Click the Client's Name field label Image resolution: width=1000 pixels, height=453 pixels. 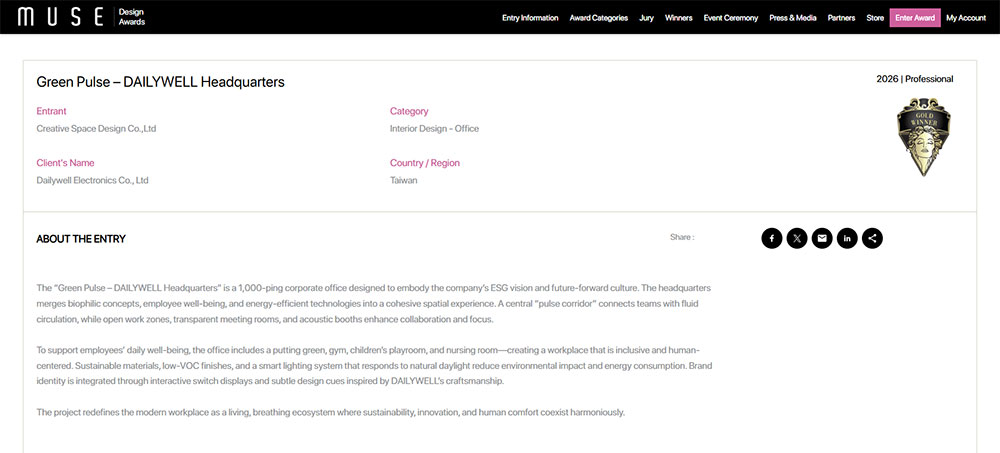coord(65,163)
